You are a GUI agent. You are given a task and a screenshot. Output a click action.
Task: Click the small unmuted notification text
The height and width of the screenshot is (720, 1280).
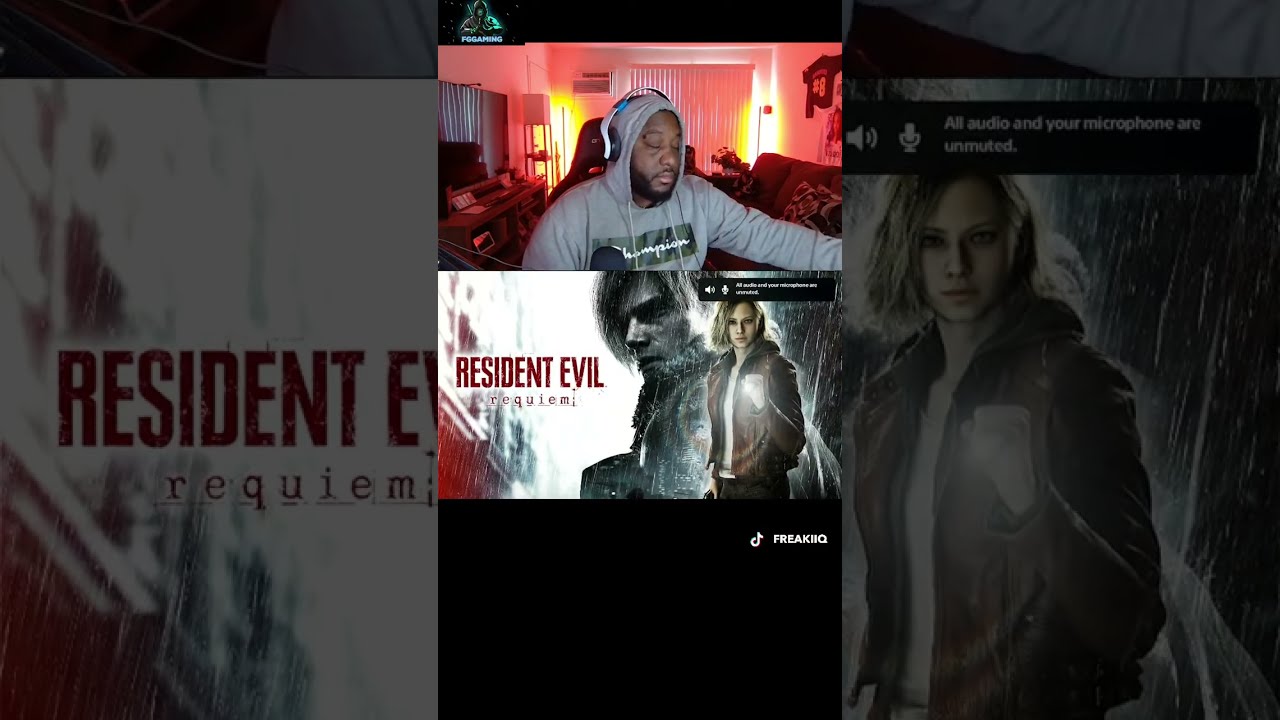click(776, 289)
